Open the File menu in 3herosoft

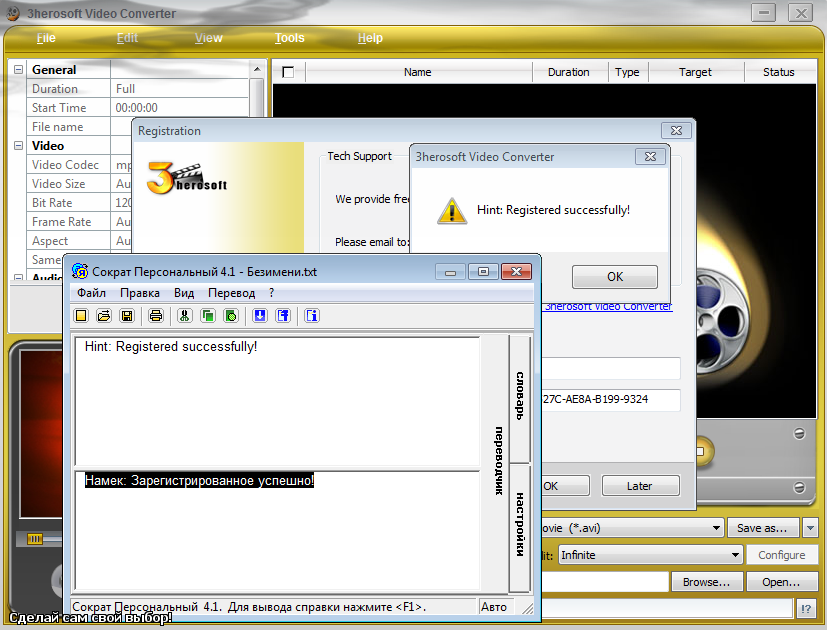click(46, 38)
